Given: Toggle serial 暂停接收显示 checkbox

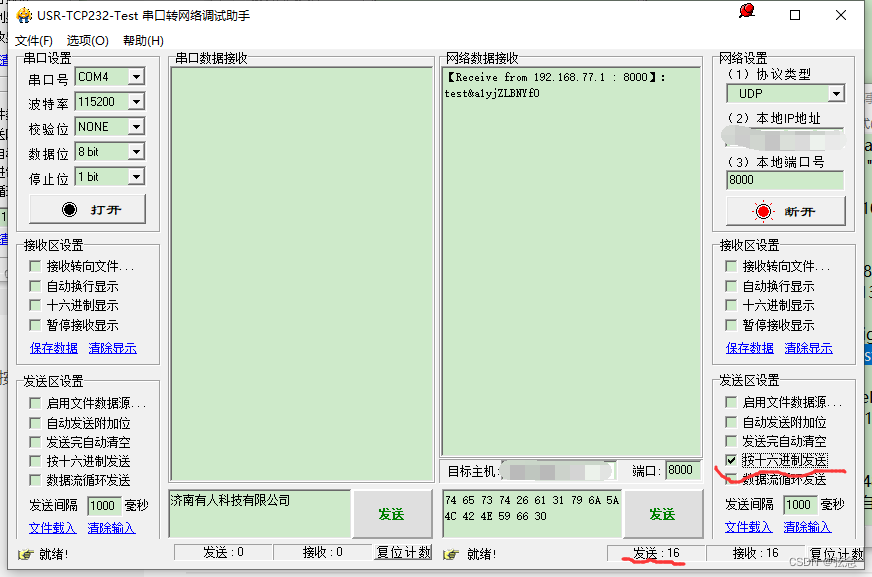Looking at the screenshot, I should pos(35,325).
